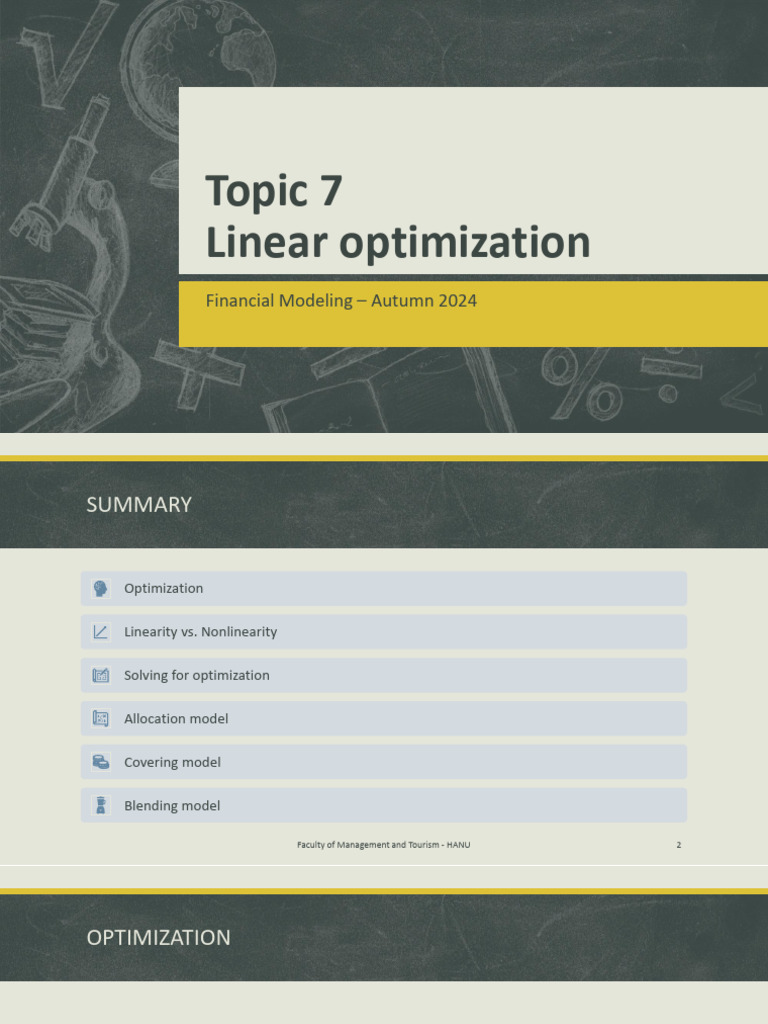Select the Solving for optimization item
The height and width of the screenshot is (1024, 768).
click(x=383, y=675)
